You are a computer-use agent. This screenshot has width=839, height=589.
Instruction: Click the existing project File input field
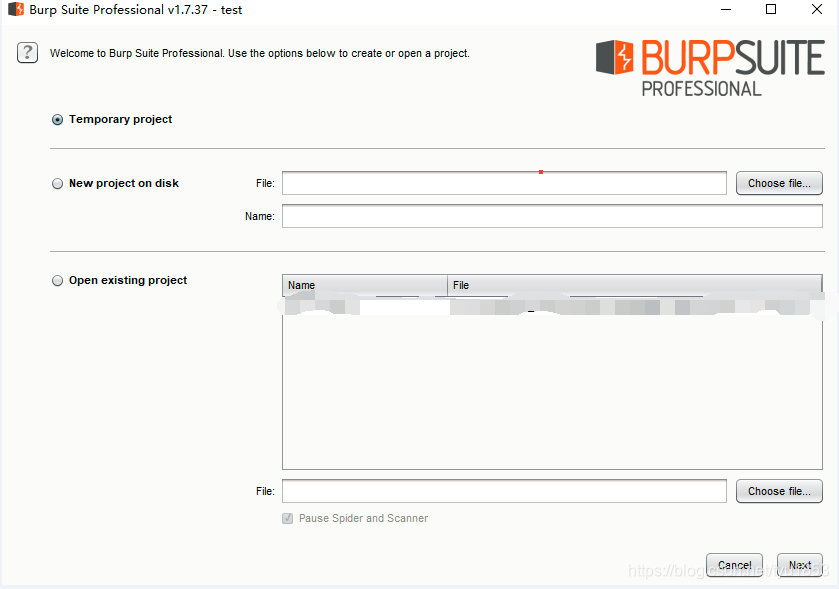pyautogui.click(x=504, y=491)
